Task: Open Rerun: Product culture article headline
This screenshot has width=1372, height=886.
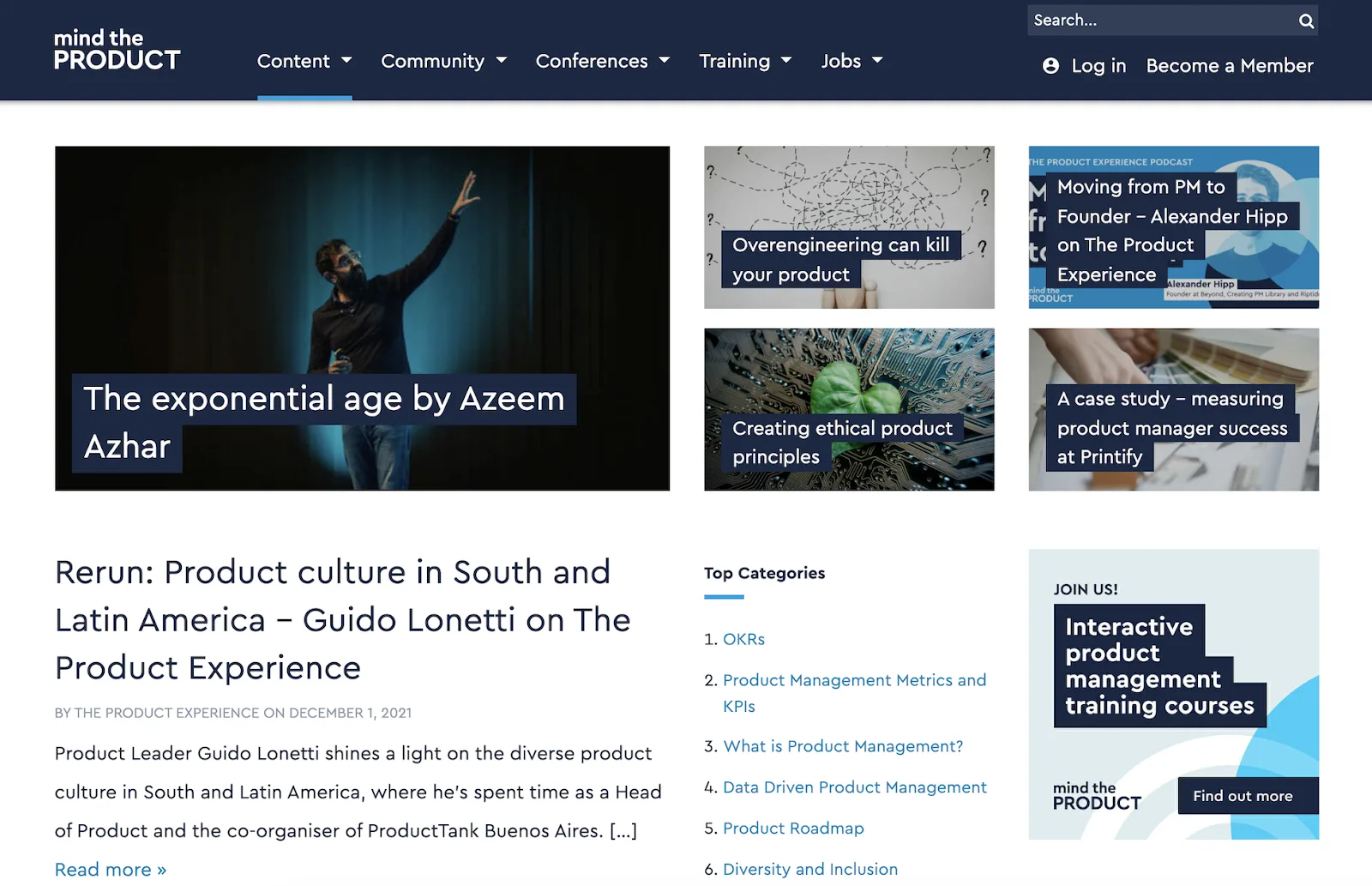Action: click(343, 620)
